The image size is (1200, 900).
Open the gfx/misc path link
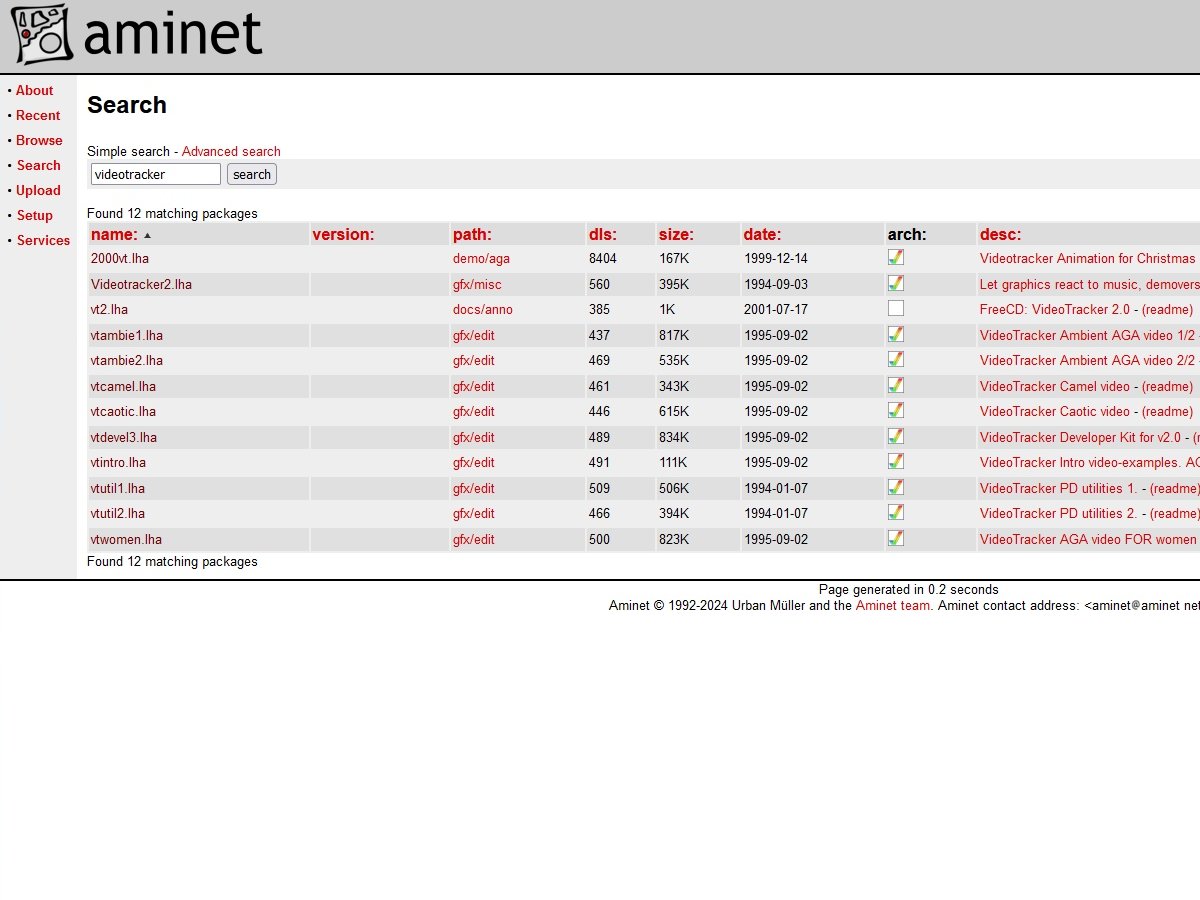click(477, 284)
